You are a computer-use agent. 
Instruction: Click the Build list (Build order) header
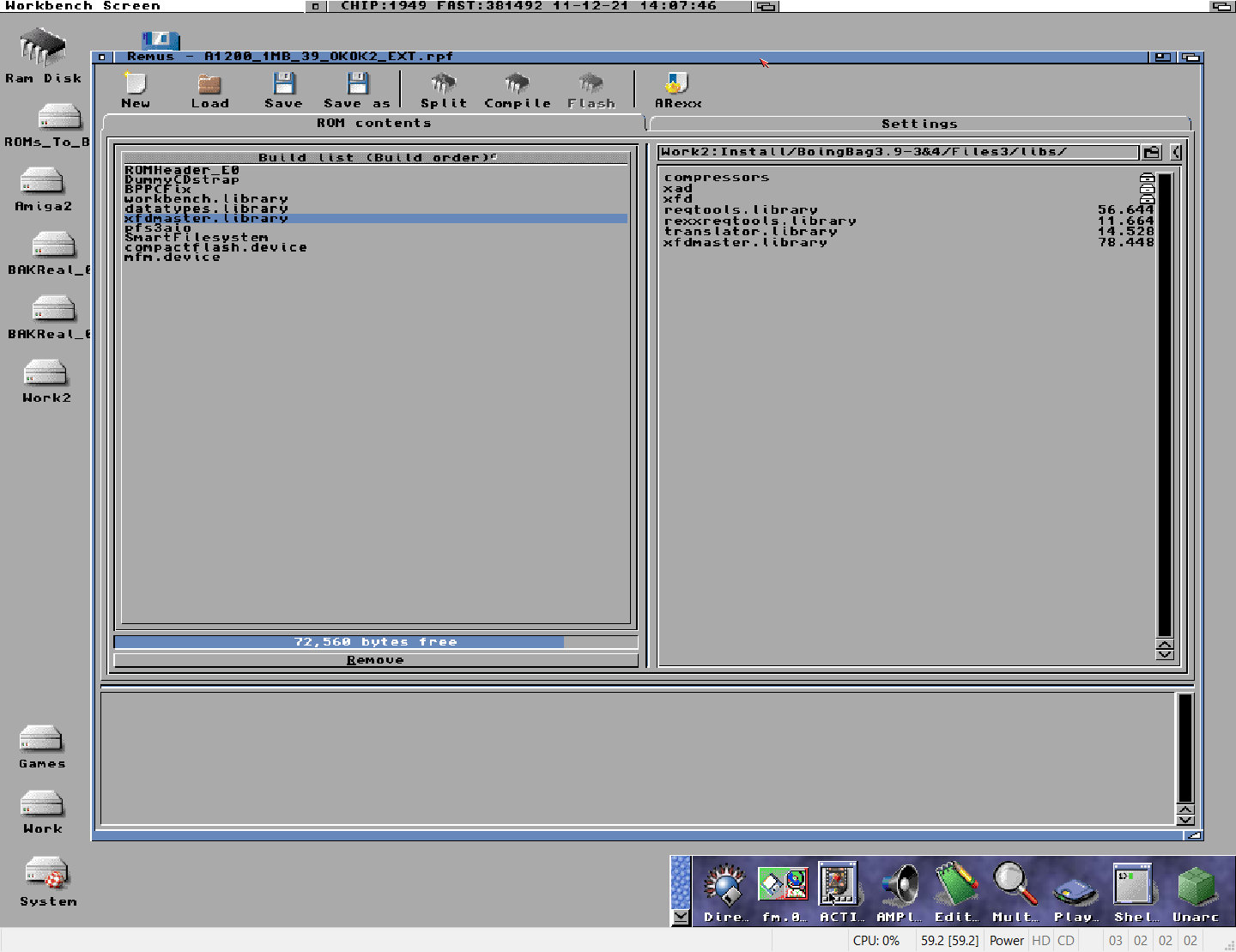tap(376, 157)
